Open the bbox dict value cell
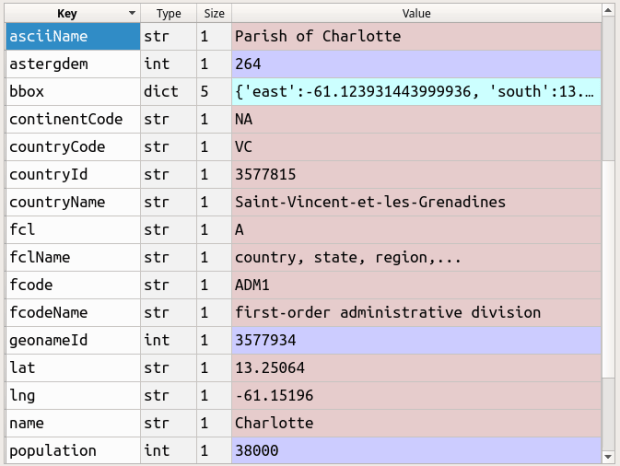Viewport: 620px width, 466px height. point(416,92)
